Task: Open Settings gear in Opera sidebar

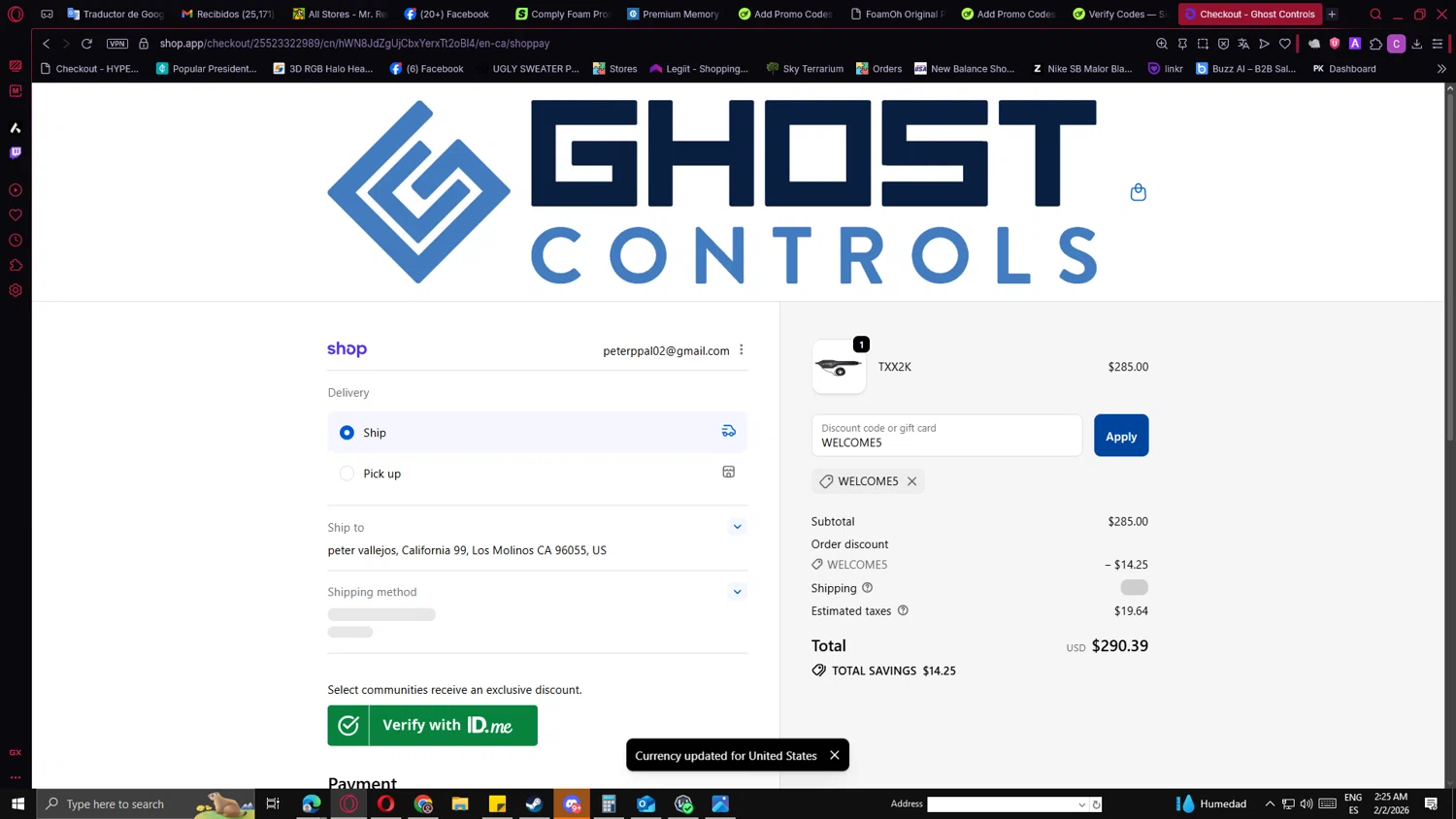Action: (x=16, y=291)
